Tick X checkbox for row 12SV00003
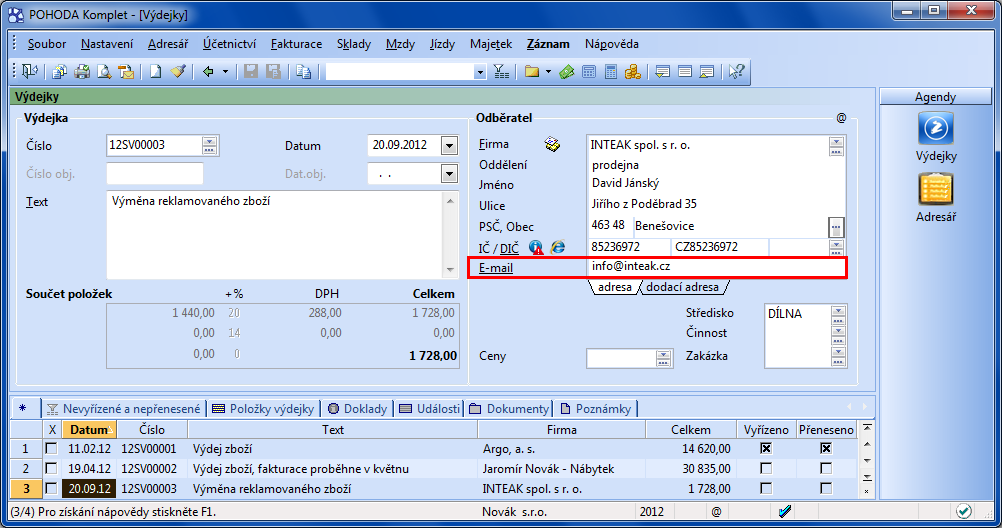This screenshot has height=528, width=1002. coord(51,488)
